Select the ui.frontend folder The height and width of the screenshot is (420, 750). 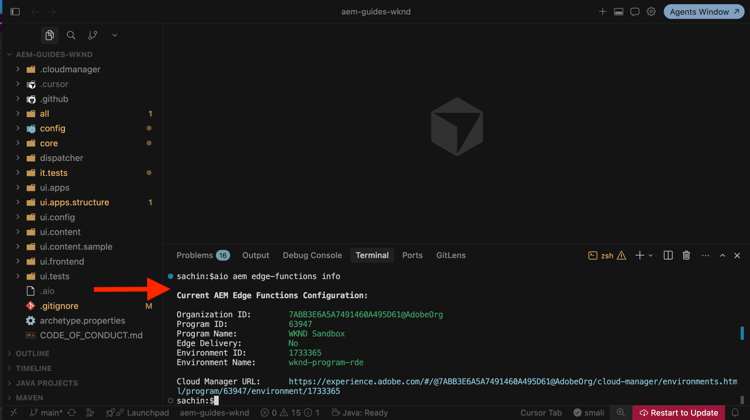[x=62, y=262]
